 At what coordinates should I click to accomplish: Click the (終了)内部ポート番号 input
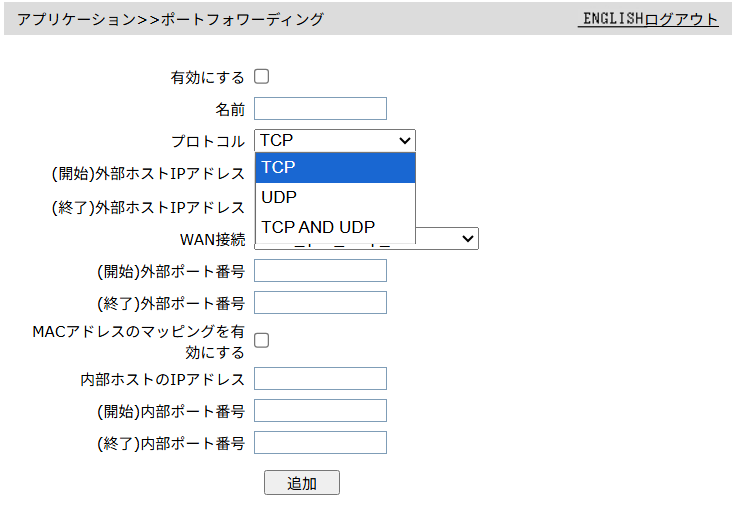coord(320,443)
